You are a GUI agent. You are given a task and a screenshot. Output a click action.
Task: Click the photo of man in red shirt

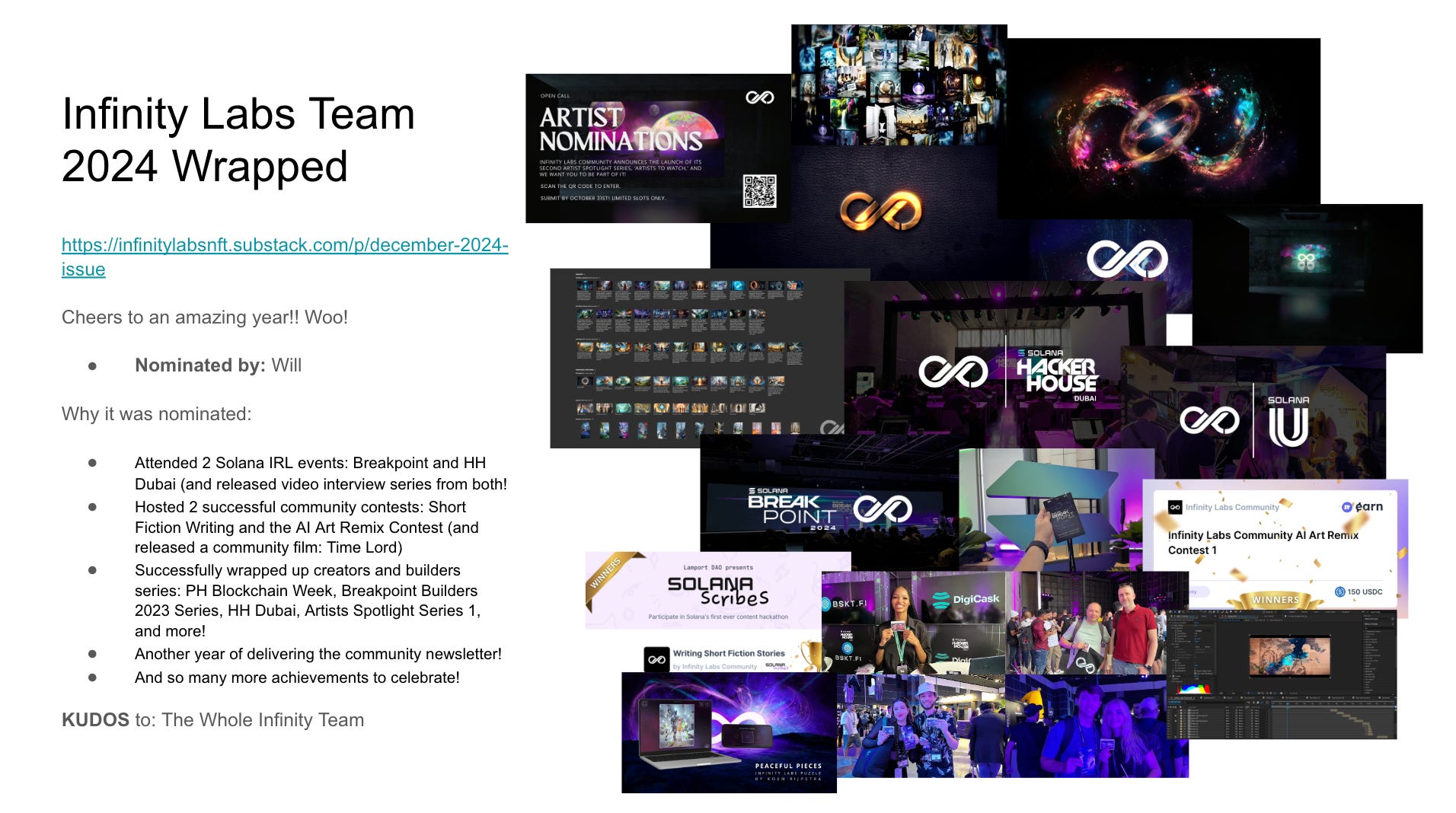[x=1097, y=623]
